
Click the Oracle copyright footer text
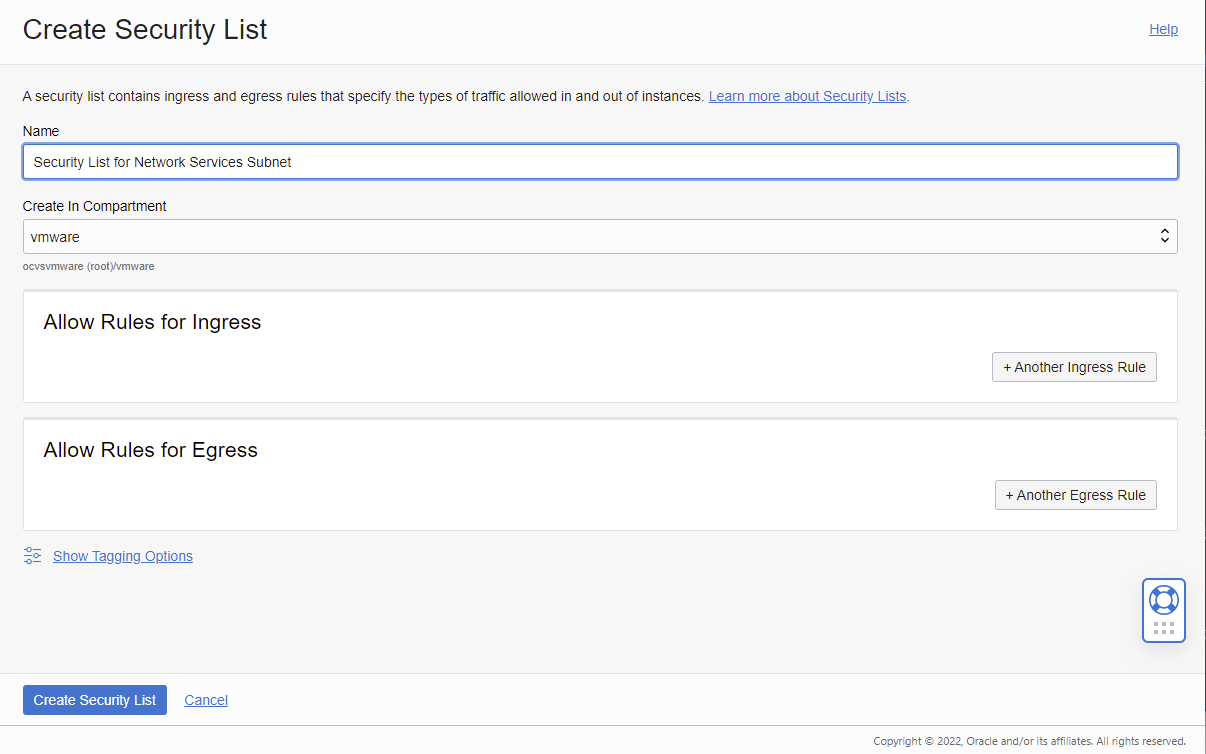1029,741
